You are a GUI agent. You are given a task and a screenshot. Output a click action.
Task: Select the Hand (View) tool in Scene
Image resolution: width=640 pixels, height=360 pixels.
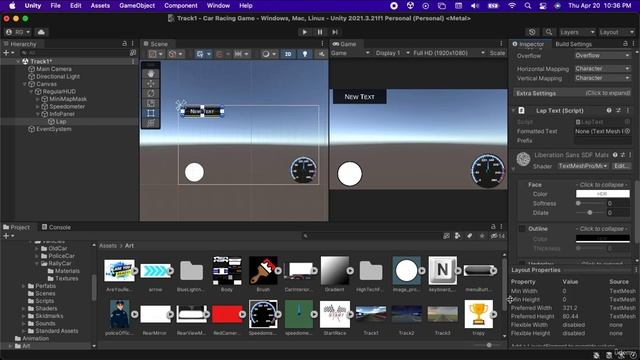151,74
